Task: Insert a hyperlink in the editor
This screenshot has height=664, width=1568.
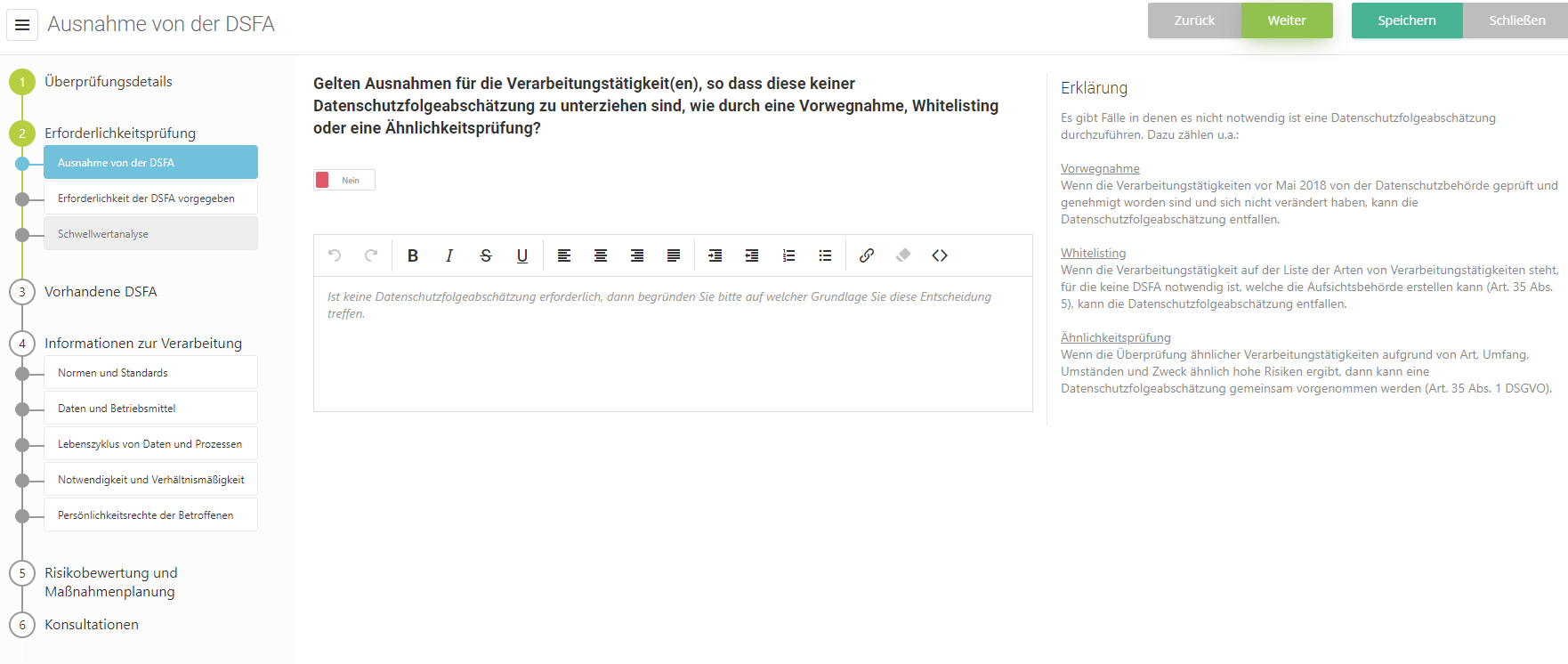Action: 867,255
